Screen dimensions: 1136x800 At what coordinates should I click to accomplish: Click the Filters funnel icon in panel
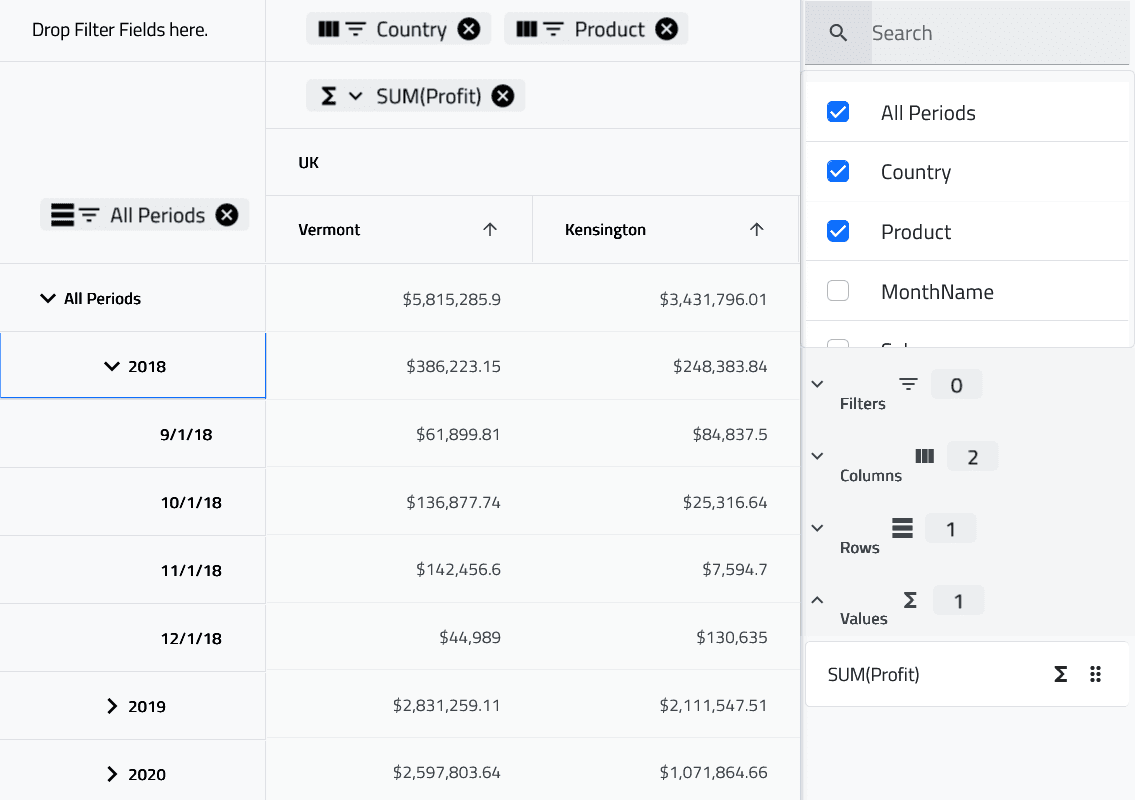point(909,384)
